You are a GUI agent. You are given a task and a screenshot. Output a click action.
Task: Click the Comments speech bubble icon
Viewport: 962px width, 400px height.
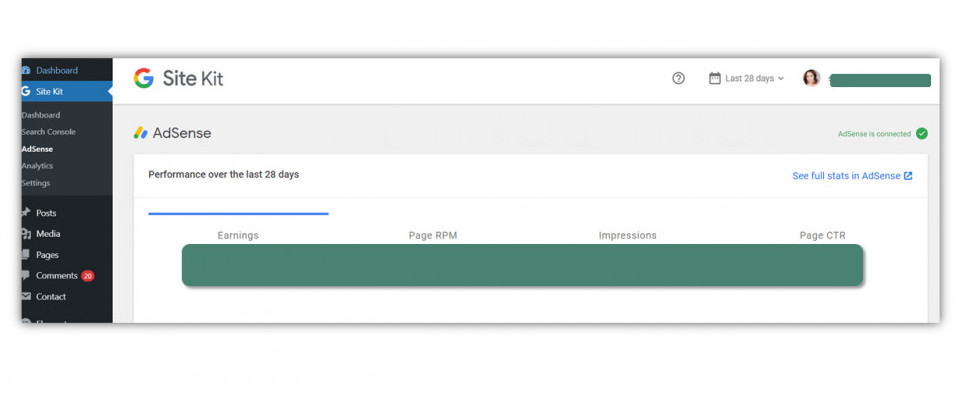click(26, 275)
